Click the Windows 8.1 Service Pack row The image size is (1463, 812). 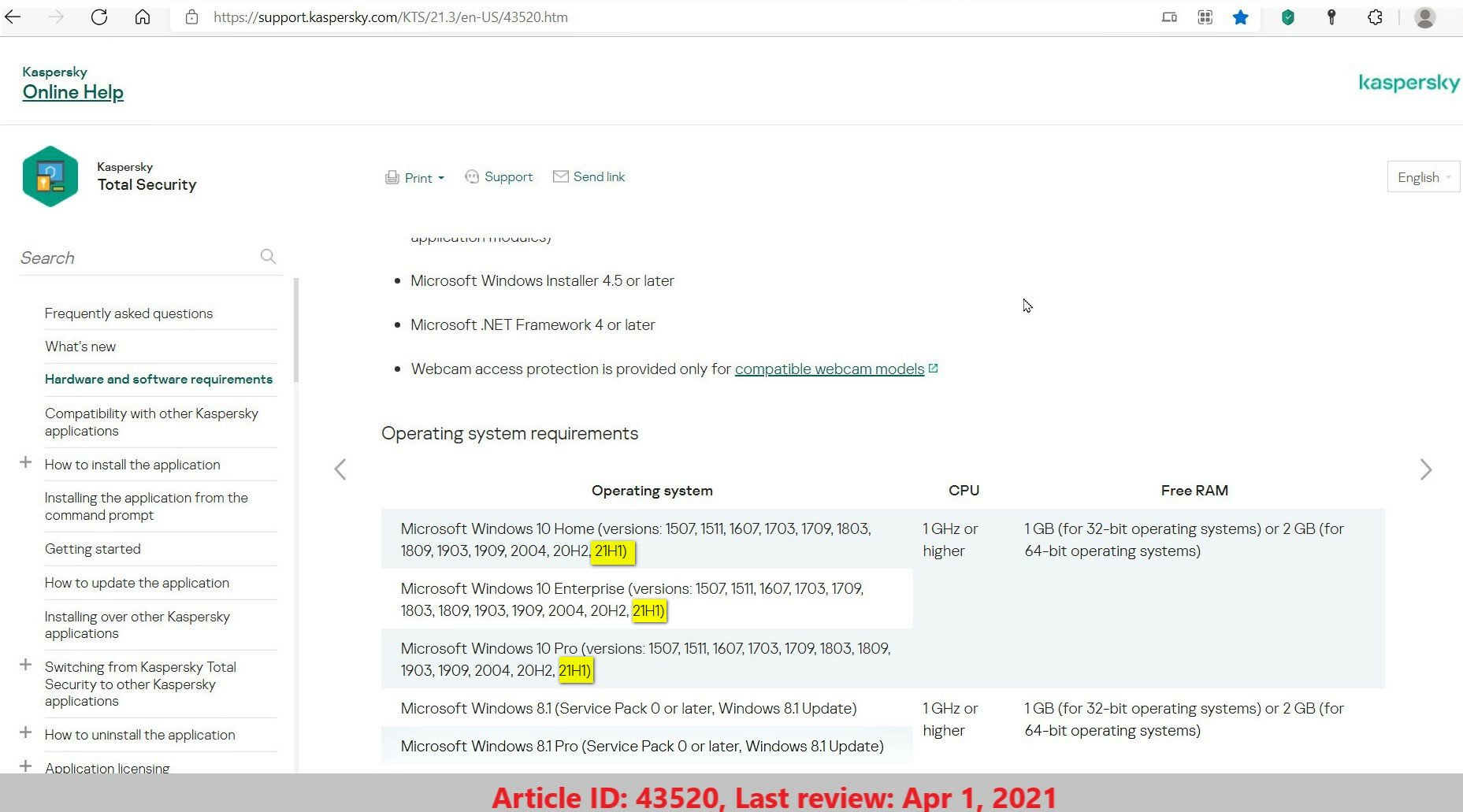tap(647, 708)
